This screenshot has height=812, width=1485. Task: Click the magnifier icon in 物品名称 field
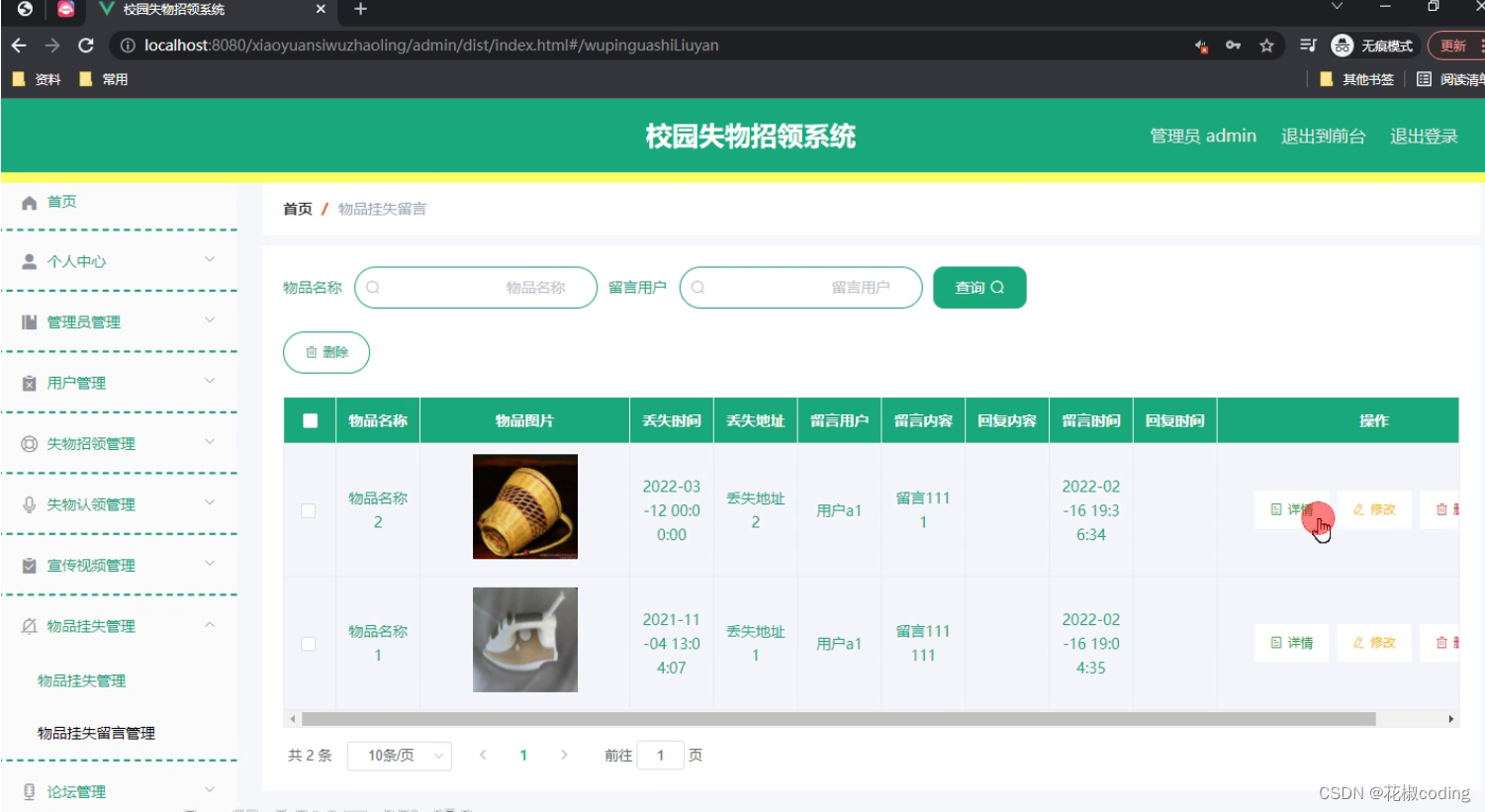371,287
